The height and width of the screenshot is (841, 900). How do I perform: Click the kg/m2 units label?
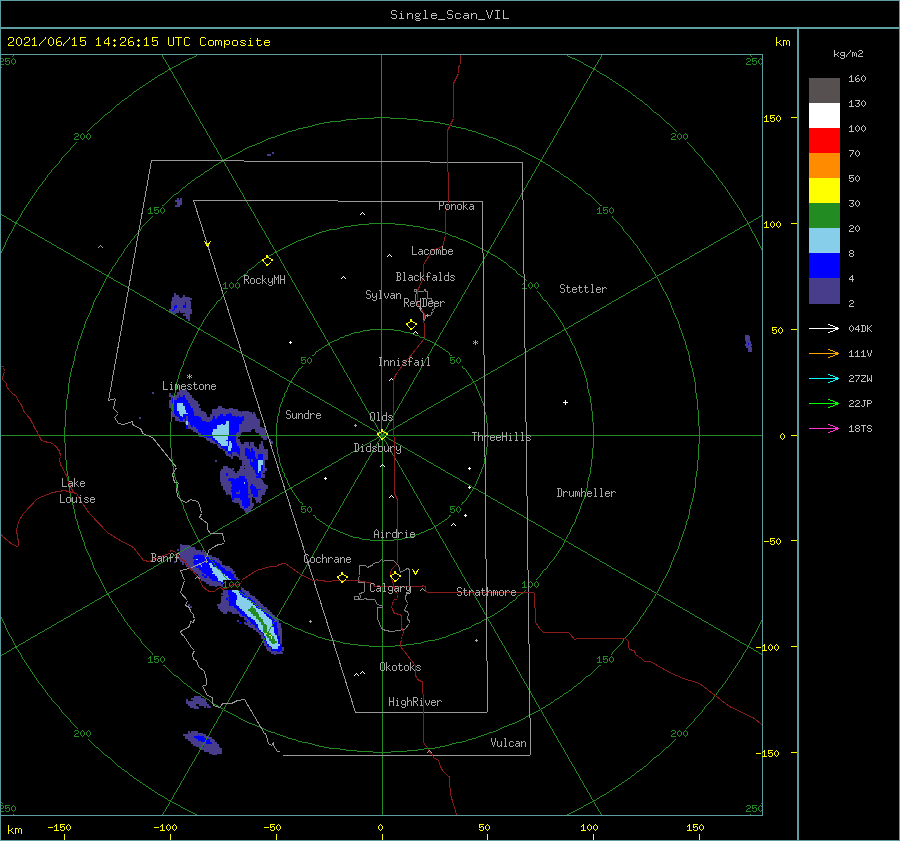pos(848,54)
